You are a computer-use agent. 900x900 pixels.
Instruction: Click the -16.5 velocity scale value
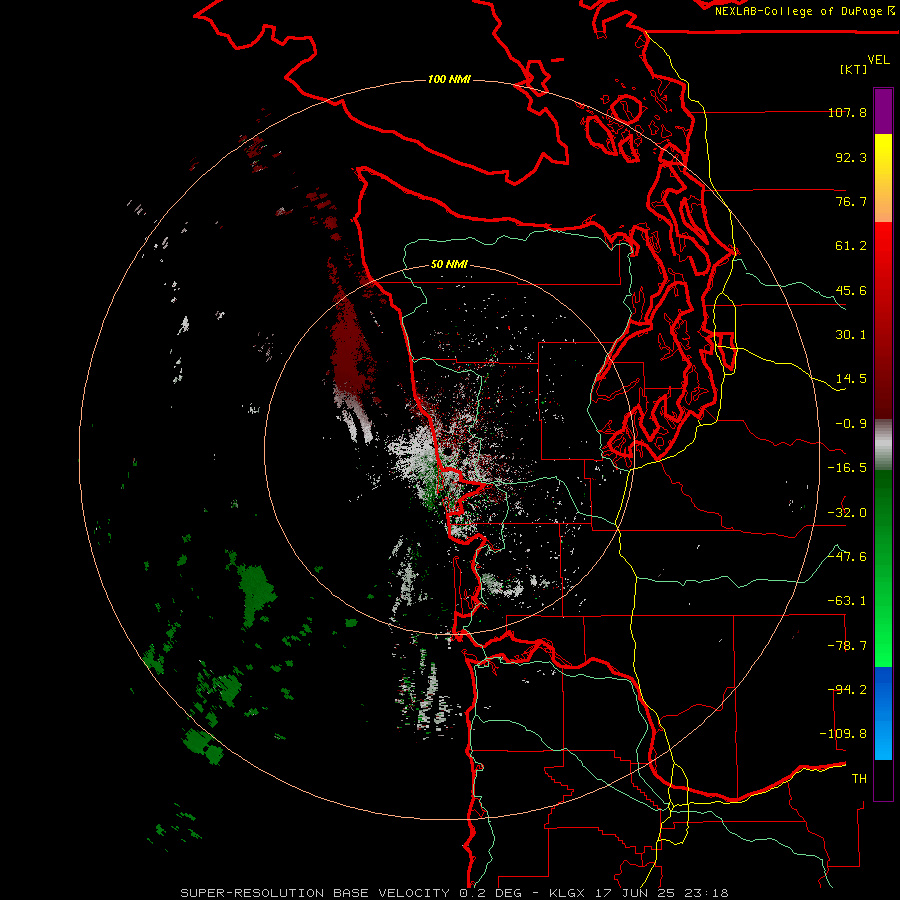pos(847,468)
